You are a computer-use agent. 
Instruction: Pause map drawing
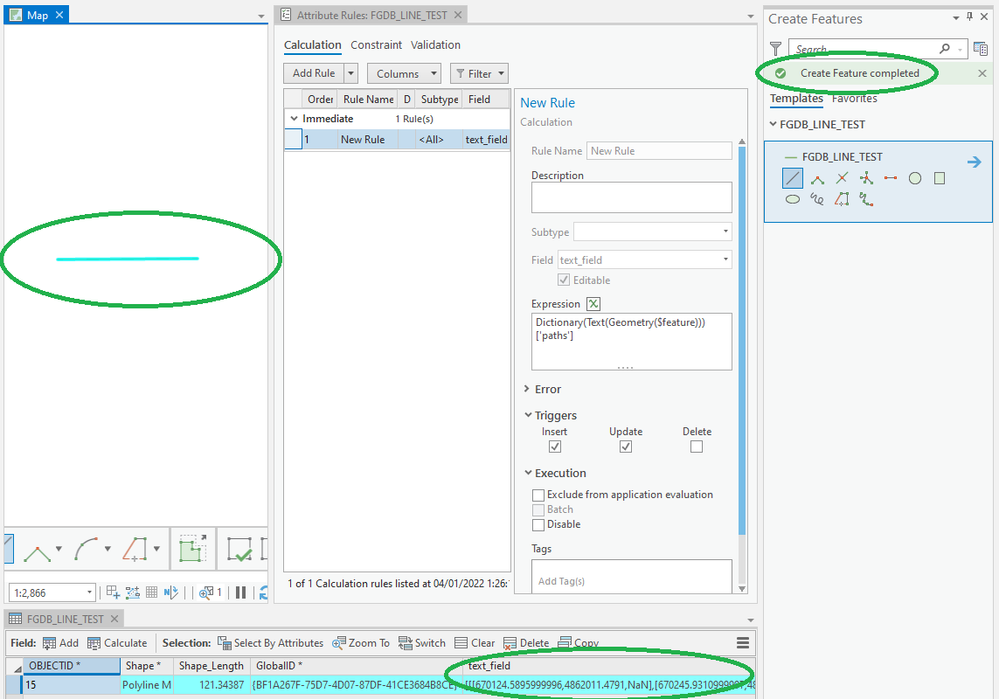point(240,593)
